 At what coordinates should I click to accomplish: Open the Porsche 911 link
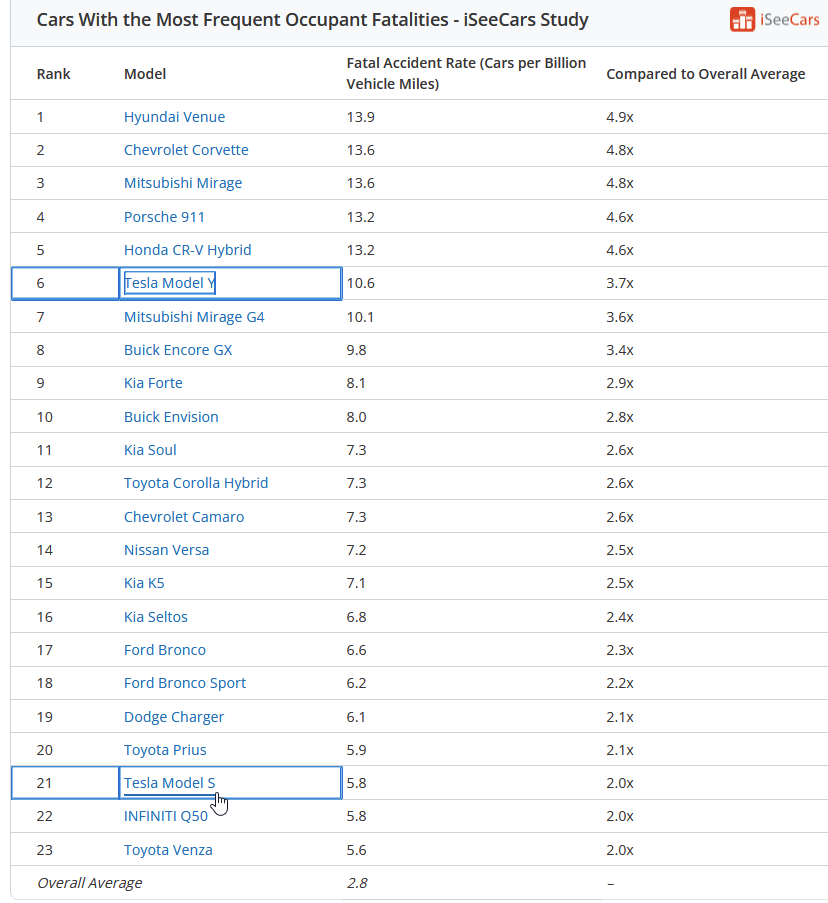(164, 217)
